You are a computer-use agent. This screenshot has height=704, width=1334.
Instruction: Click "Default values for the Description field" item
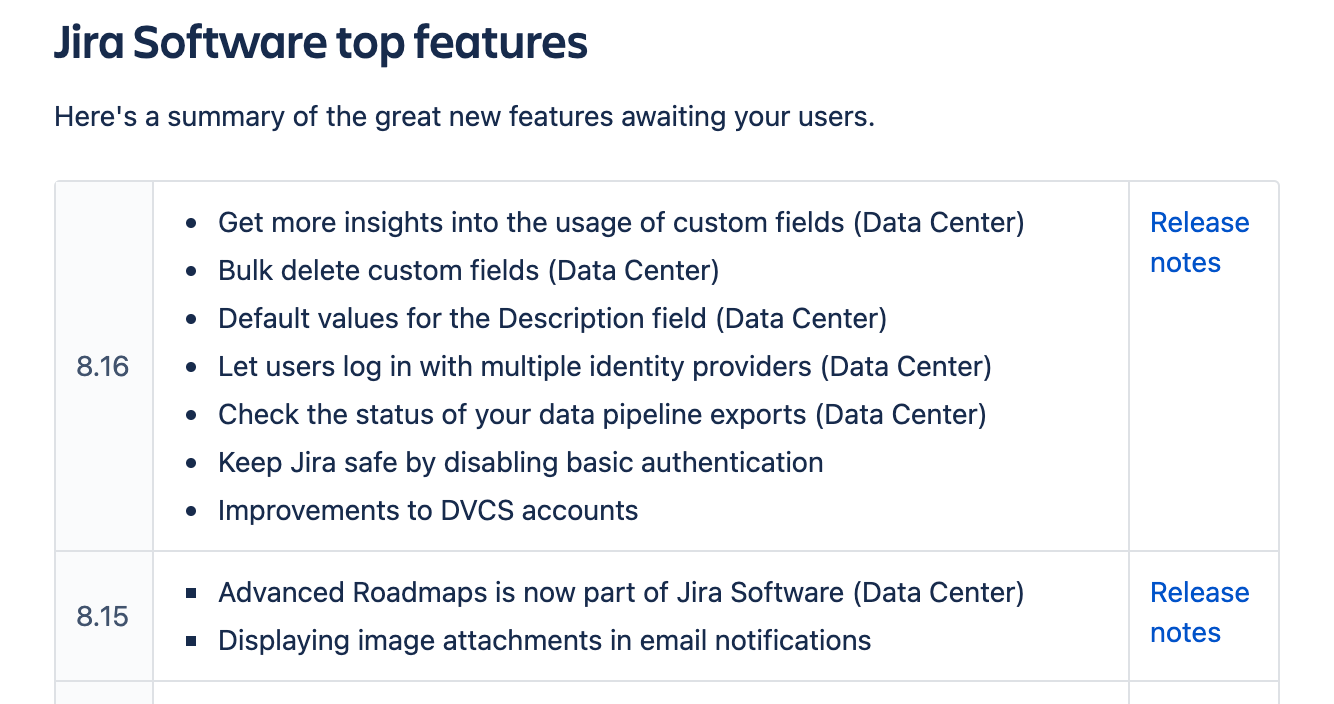tap(552, 318)
